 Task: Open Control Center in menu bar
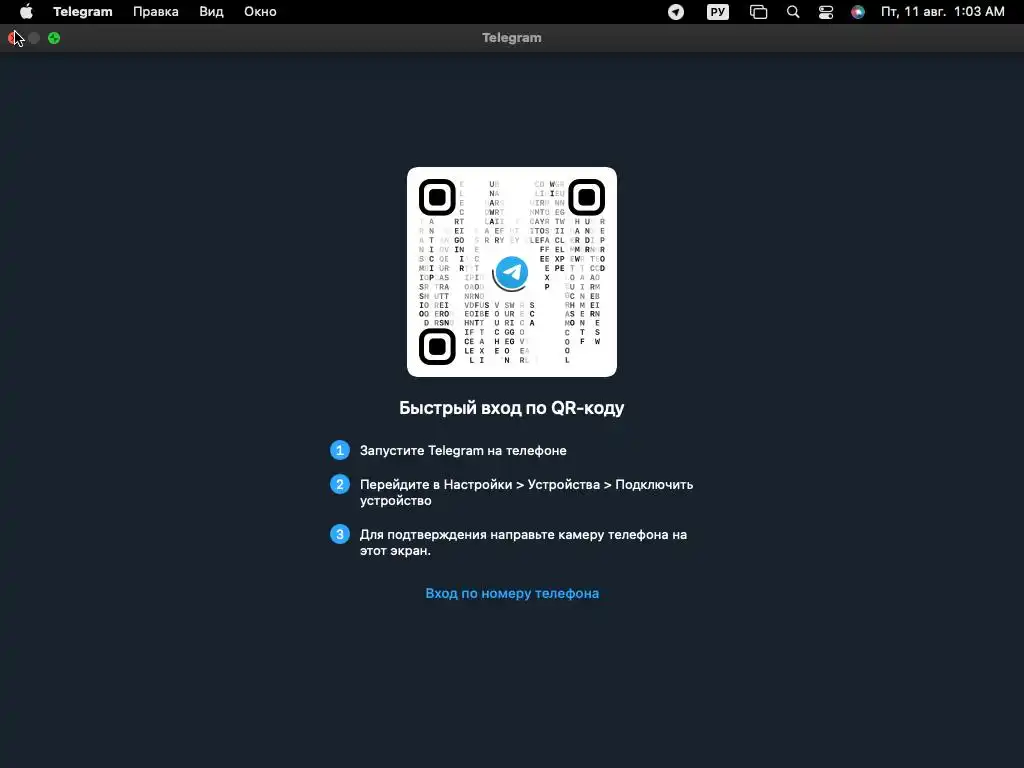point(825,12)
